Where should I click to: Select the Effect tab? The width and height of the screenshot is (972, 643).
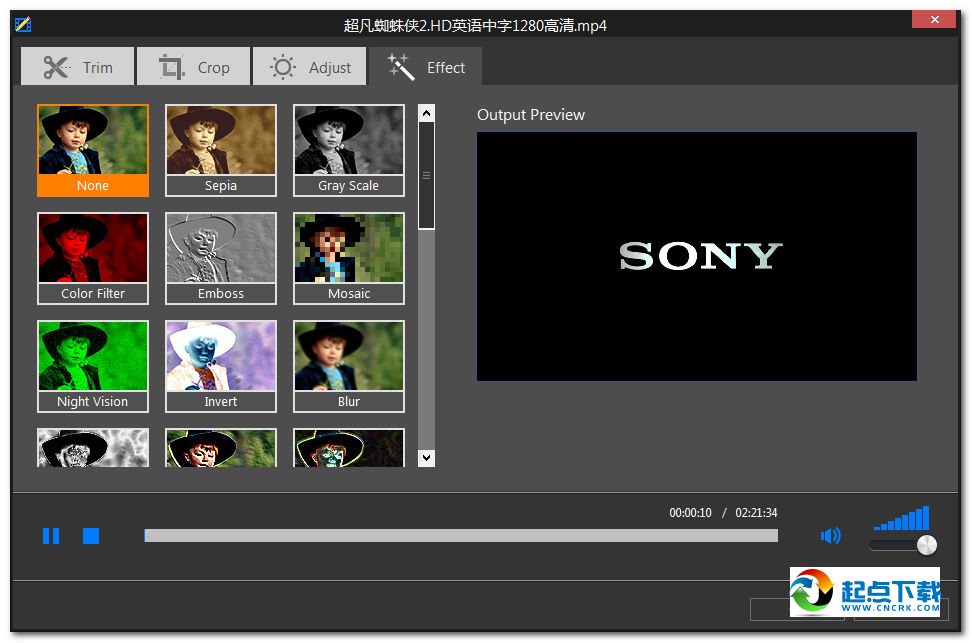425,66
